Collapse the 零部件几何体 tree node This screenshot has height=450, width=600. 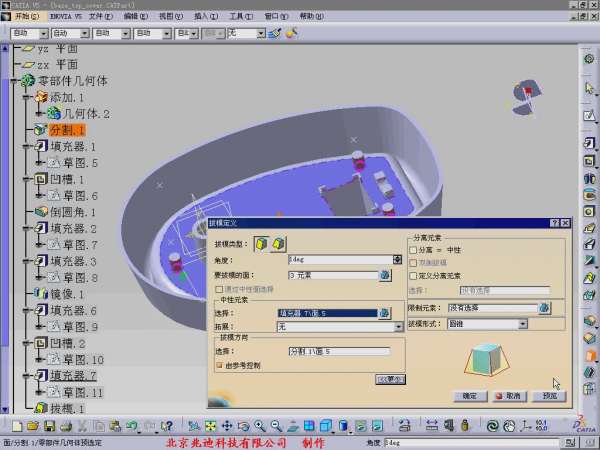point(14,81)
